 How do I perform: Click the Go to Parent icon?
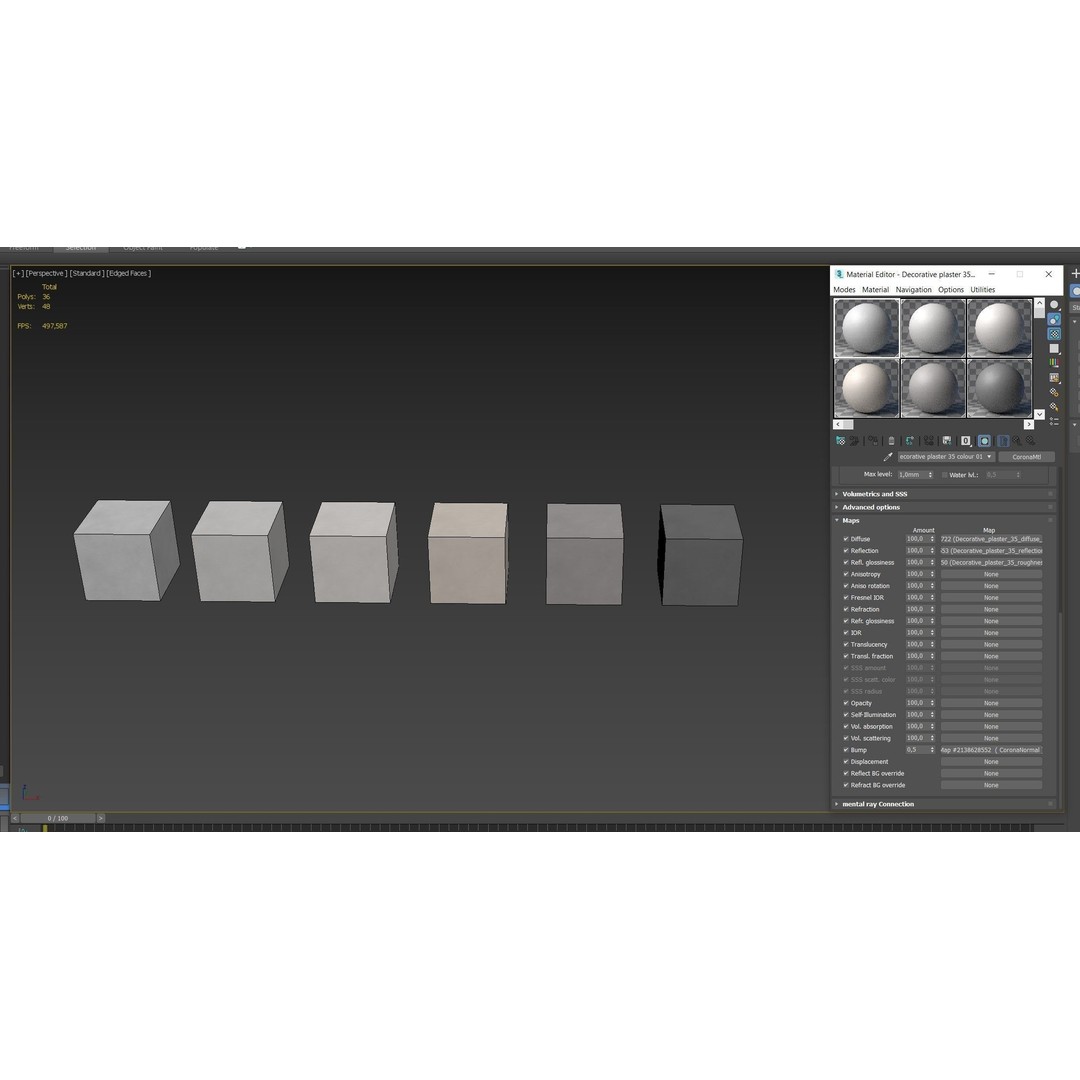tap(1018, 441)
